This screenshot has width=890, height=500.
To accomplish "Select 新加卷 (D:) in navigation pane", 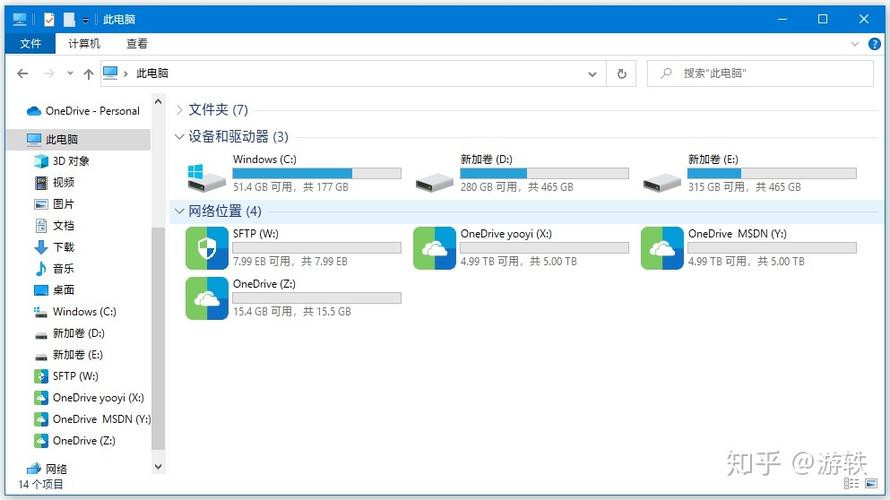I will [x=78, y=333].
